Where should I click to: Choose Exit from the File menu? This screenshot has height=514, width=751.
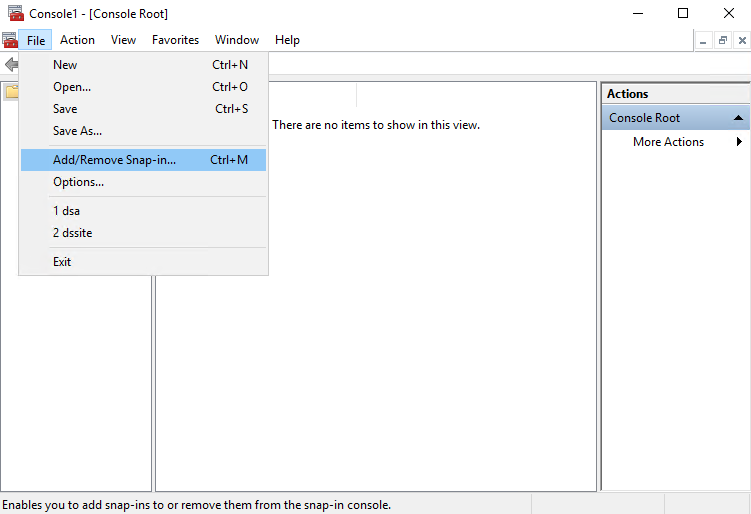tap(62, 262)
